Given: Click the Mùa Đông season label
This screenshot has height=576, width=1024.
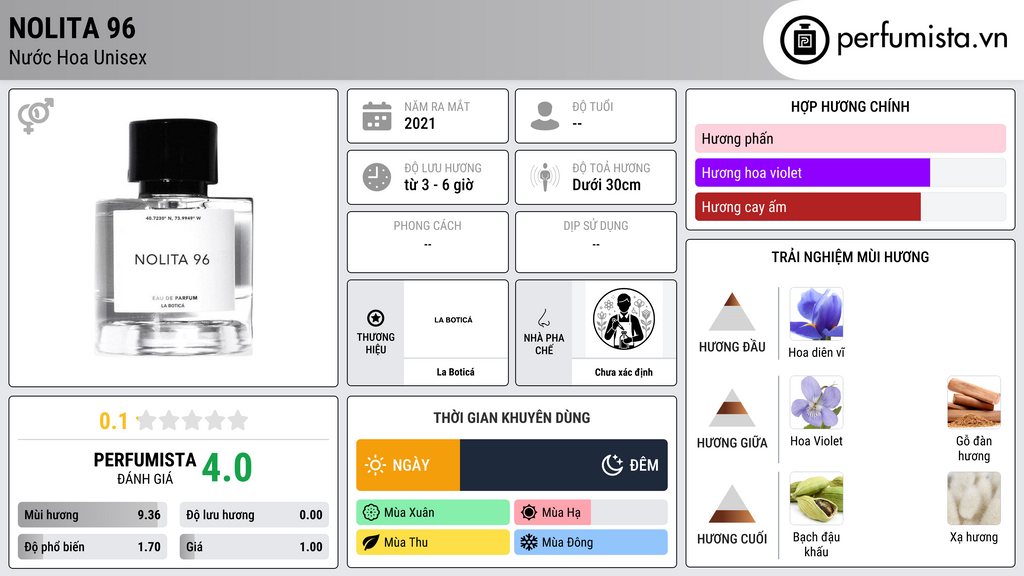Looking at the screenshot, I should click(x=568, y=542).
